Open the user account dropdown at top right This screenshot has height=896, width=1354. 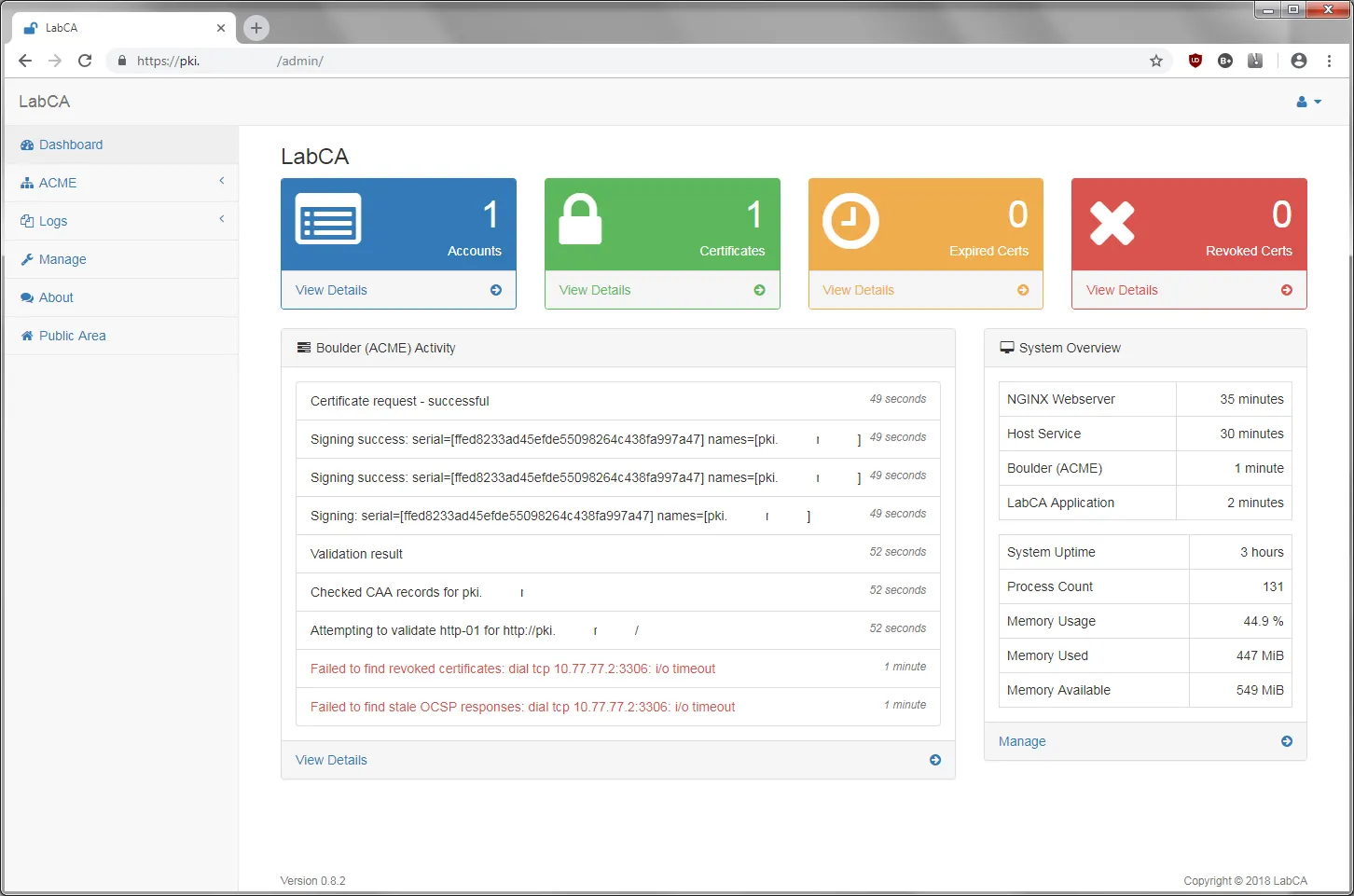tap(1307, 102)
